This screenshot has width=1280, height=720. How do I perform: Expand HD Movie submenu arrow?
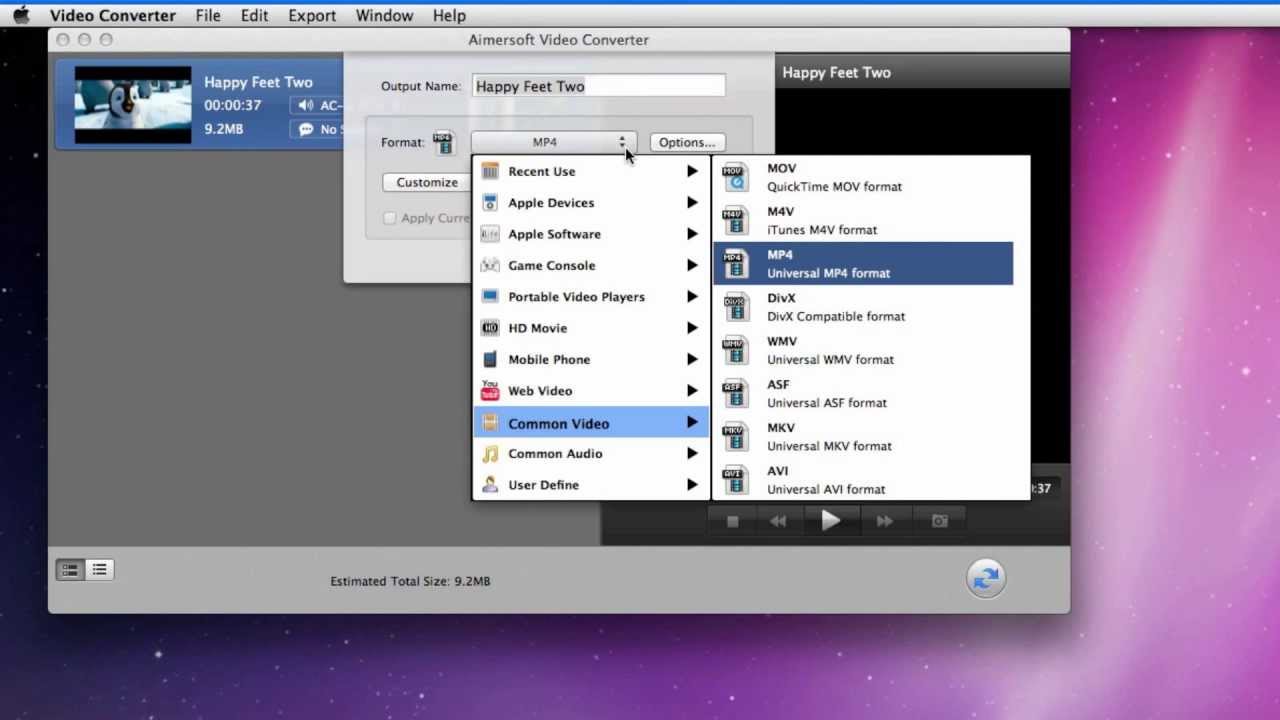[692, 328]
